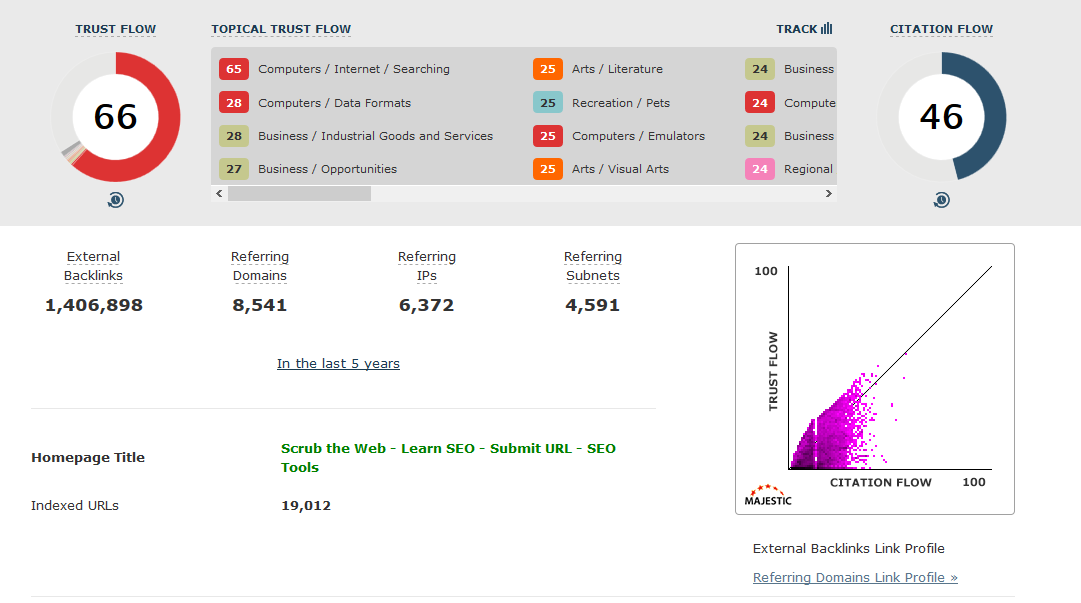Viewport: 1081px width, 603px height.
Task: Click the Homepage Title row label
Action: point(88,458)
